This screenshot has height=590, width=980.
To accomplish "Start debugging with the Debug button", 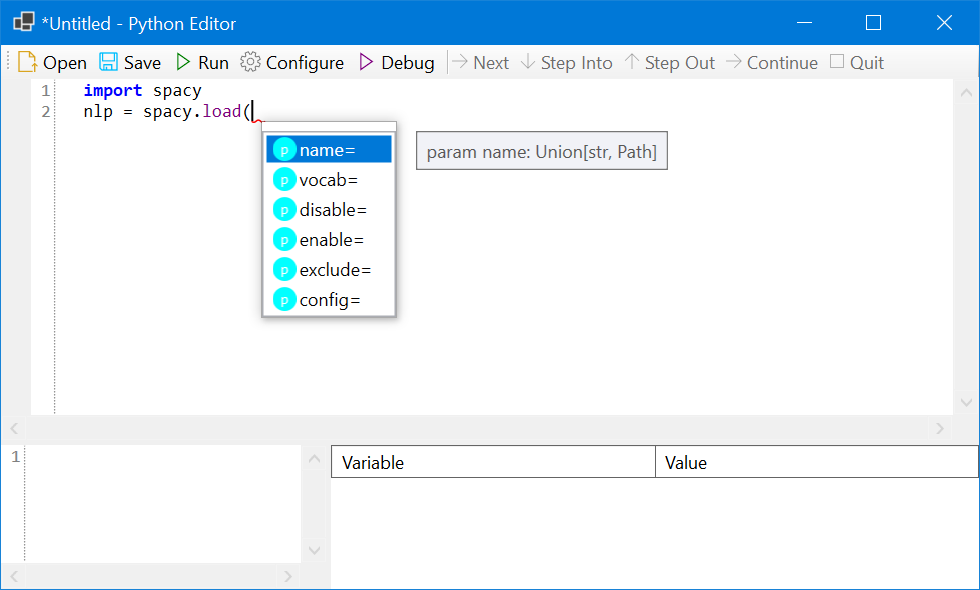I will 397,62.
